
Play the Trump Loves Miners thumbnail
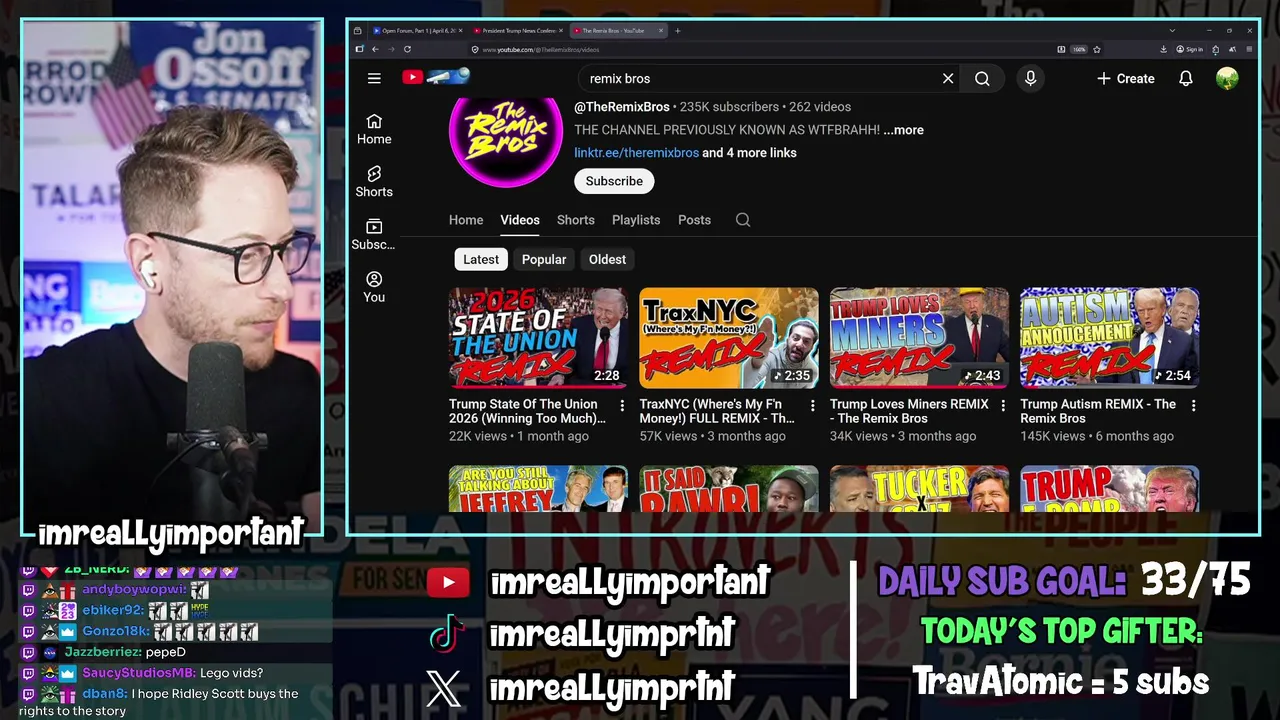coord(919,338)
